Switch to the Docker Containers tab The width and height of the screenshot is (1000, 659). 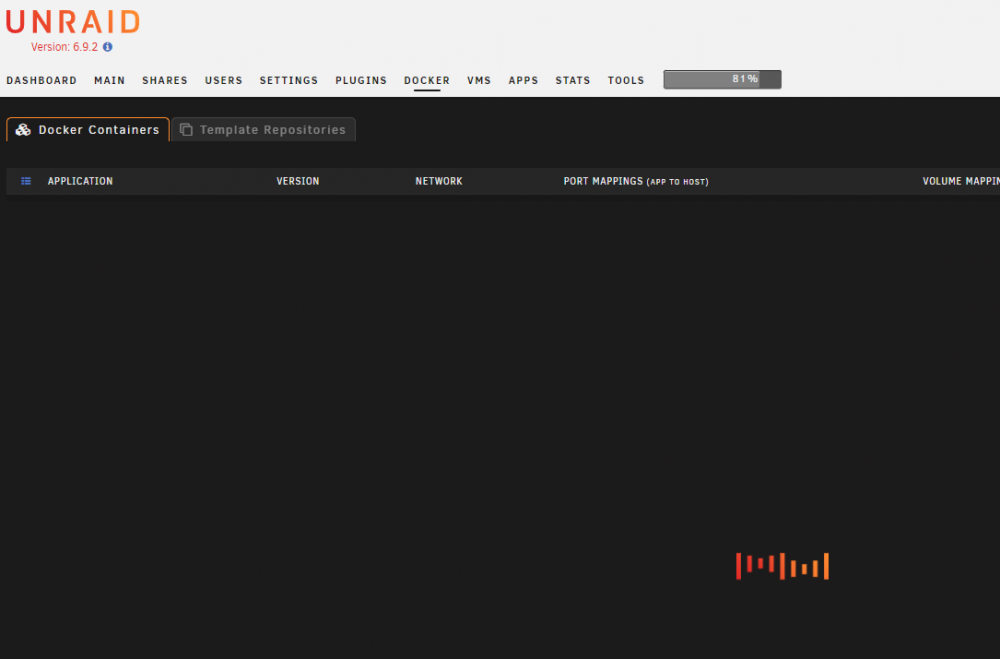click(x=88, y=130)
